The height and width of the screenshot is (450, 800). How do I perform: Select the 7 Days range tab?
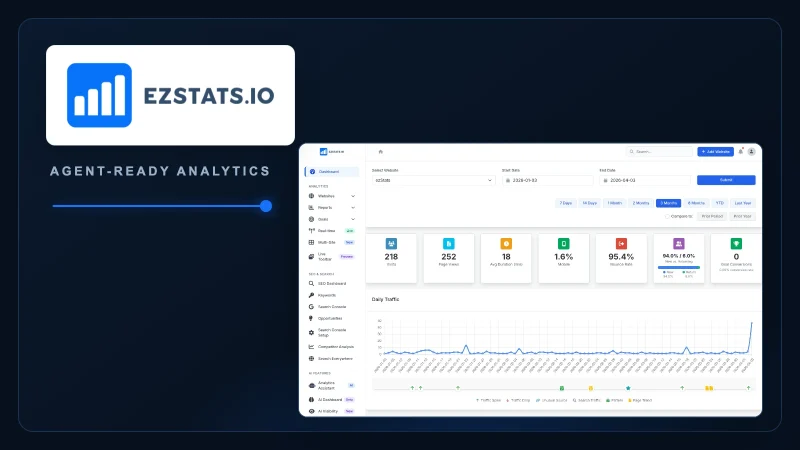pos(565,203)
